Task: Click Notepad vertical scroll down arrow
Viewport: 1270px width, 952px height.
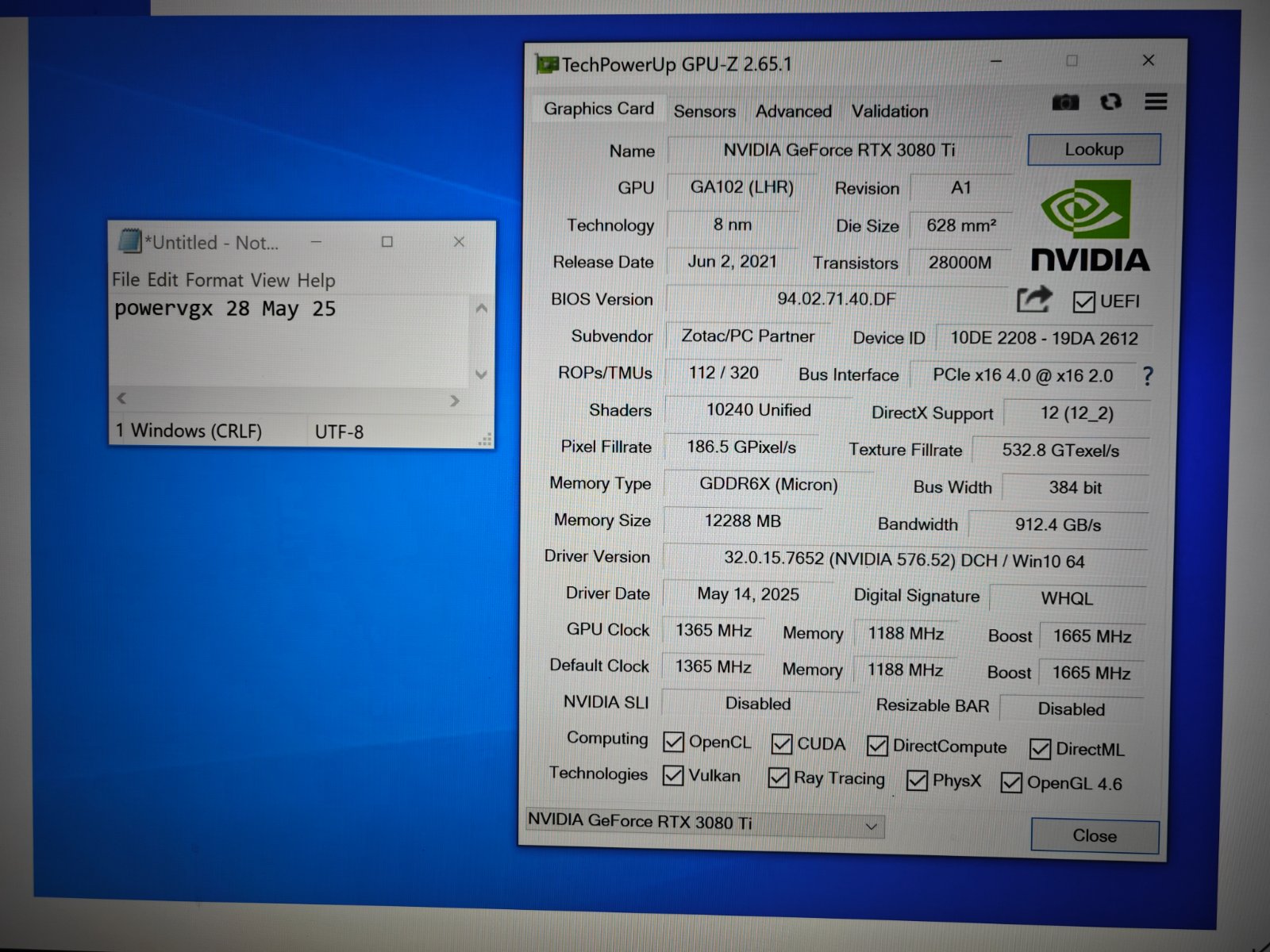Action: click(x=481, y=374)
